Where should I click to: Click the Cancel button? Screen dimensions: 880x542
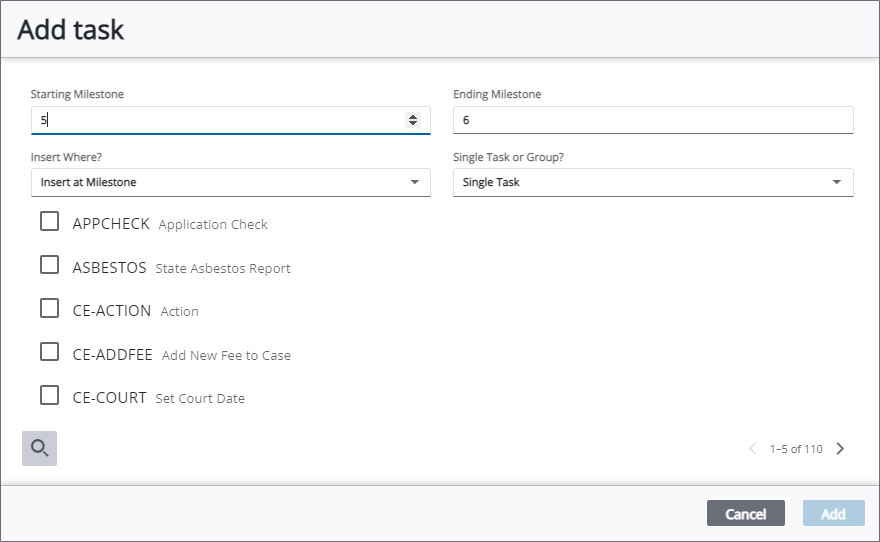(x=745, y=513)
